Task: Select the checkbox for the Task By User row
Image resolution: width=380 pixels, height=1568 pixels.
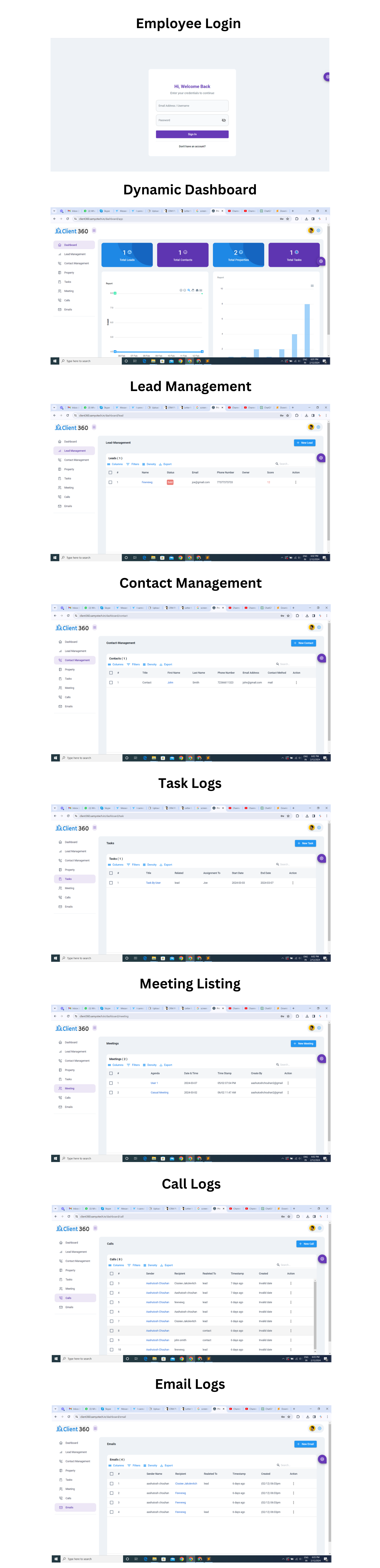Action: coord(111,883)
